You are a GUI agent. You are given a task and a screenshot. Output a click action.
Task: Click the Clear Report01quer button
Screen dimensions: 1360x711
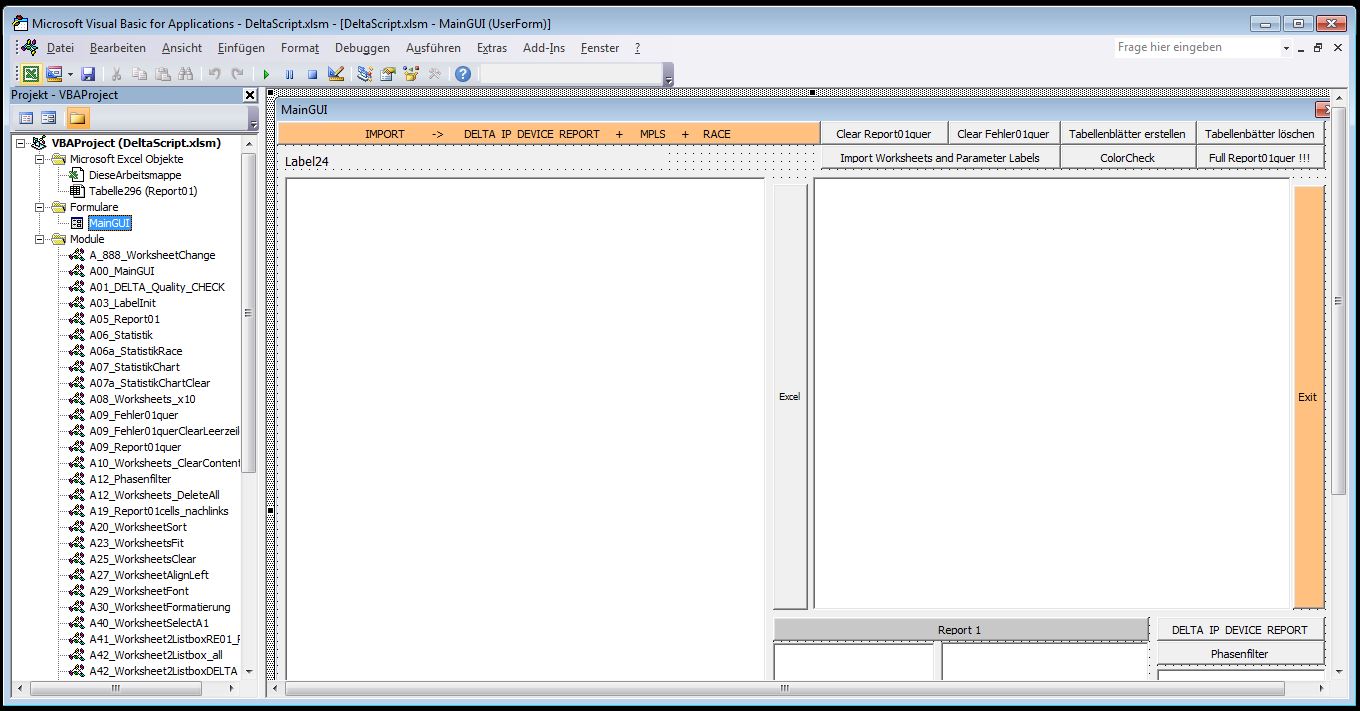(x=883, y=134)
